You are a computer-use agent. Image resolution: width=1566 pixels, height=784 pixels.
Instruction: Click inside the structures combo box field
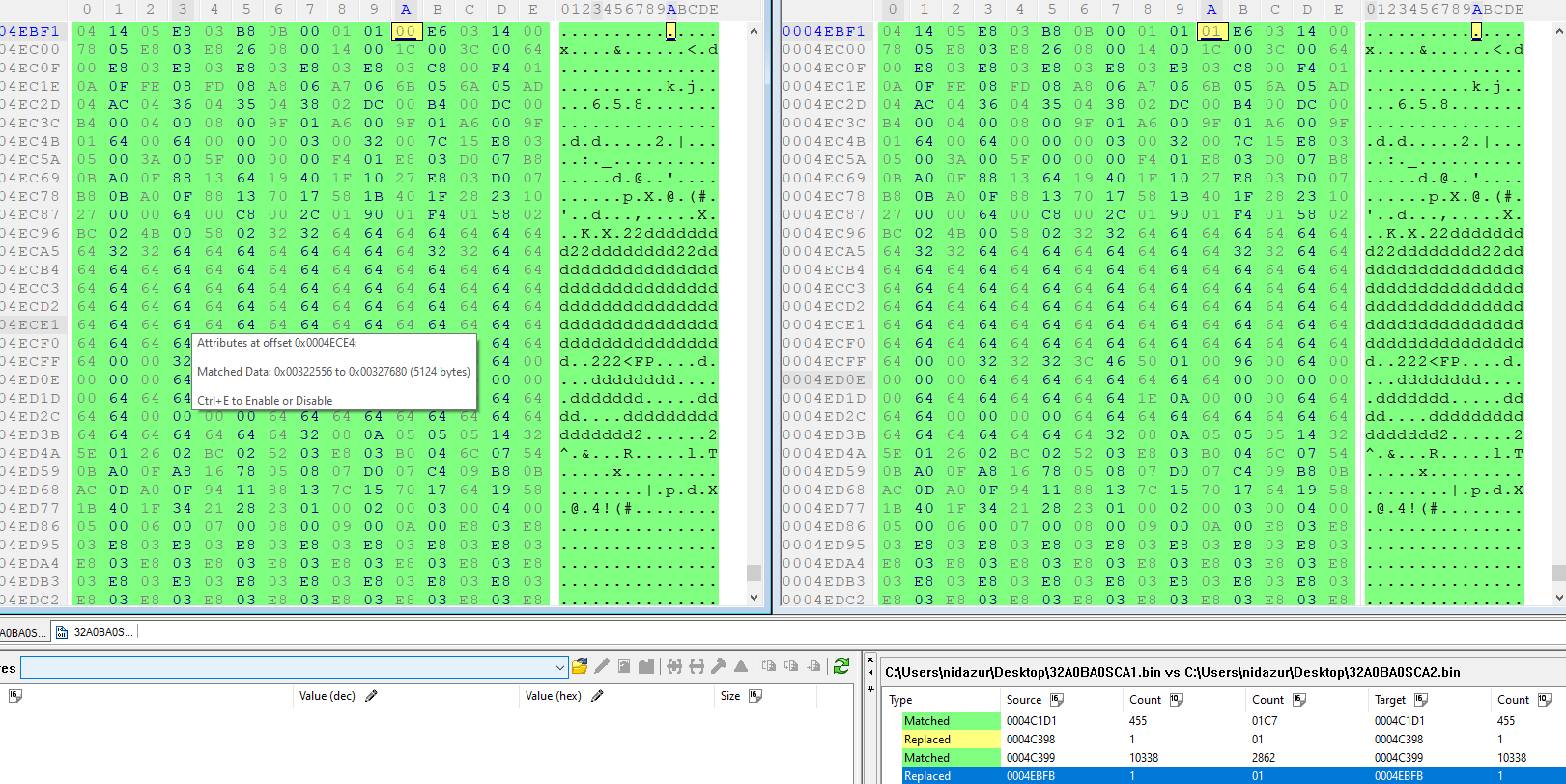tap(287, 667)
